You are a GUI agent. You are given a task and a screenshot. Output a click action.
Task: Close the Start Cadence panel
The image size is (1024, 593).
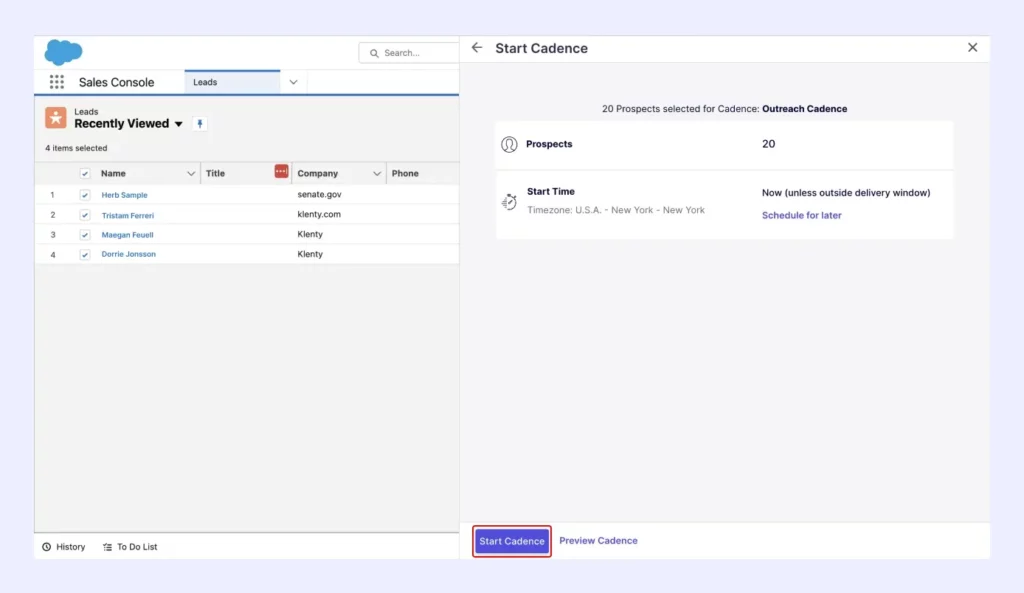(972, 47)
